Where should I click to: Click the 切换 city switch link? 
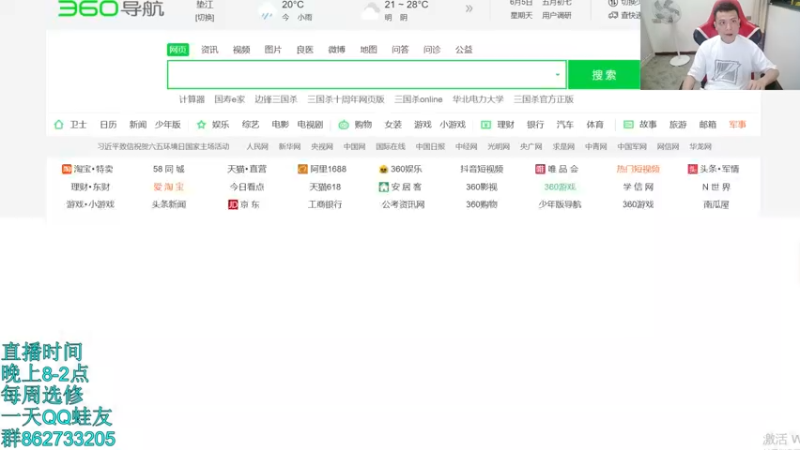coord(205,17)
